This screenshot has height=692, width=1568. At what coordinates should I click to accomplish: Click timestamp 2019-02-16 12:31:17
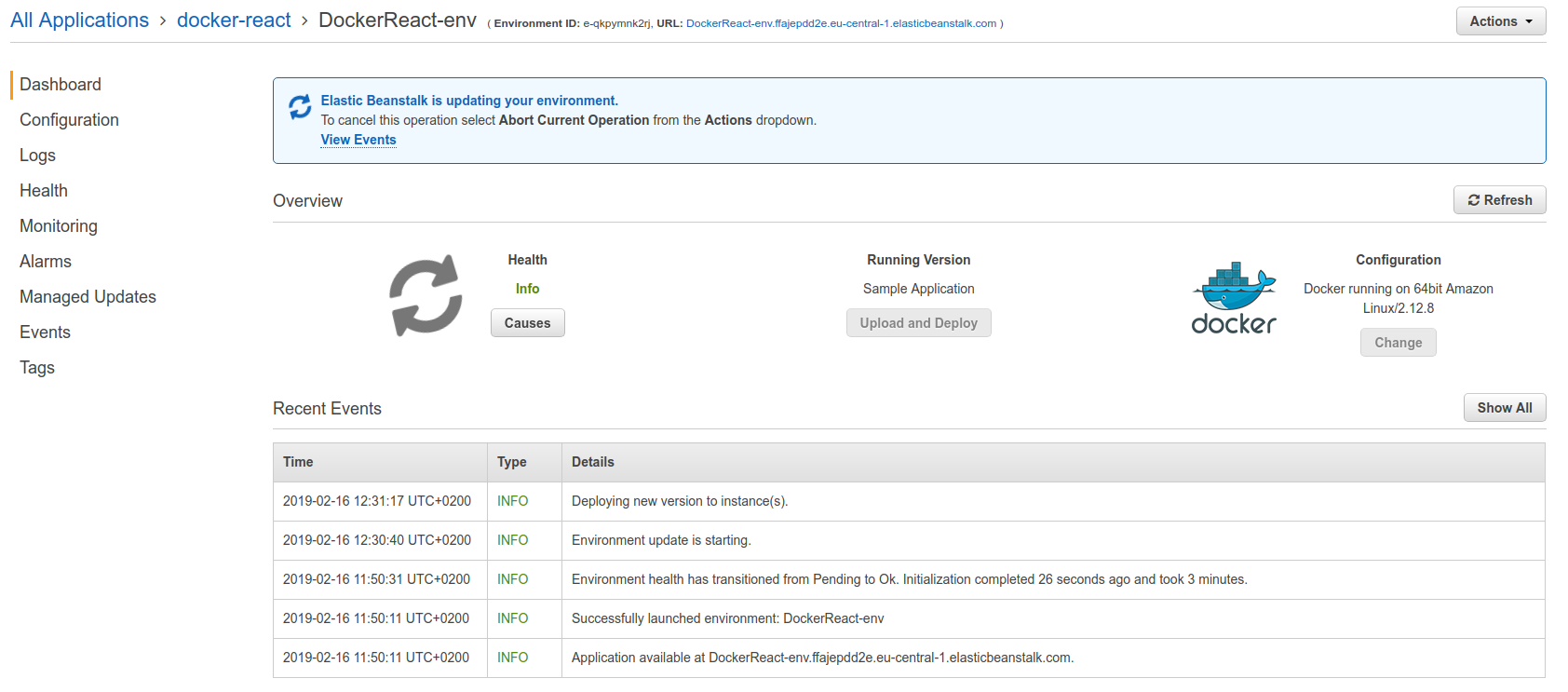pyautogui.click(x=377, y=501)
